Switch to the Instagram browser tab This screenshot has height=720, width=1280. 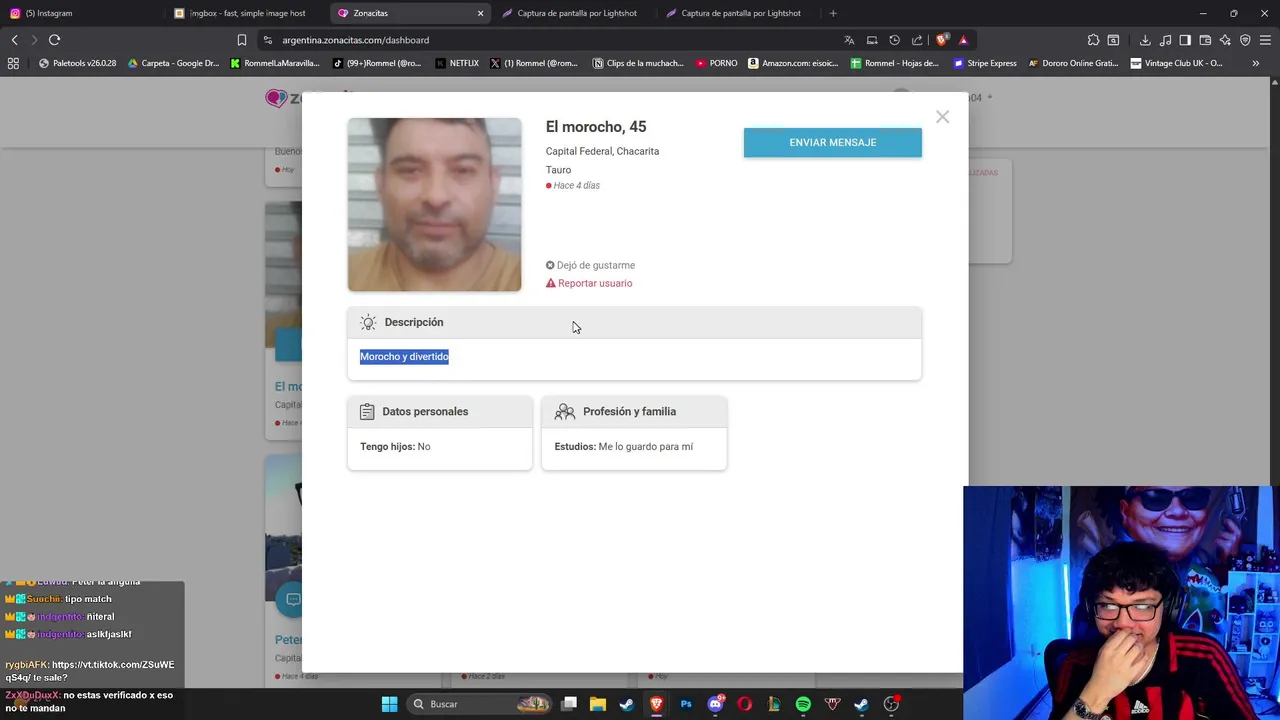pos(80,13)
